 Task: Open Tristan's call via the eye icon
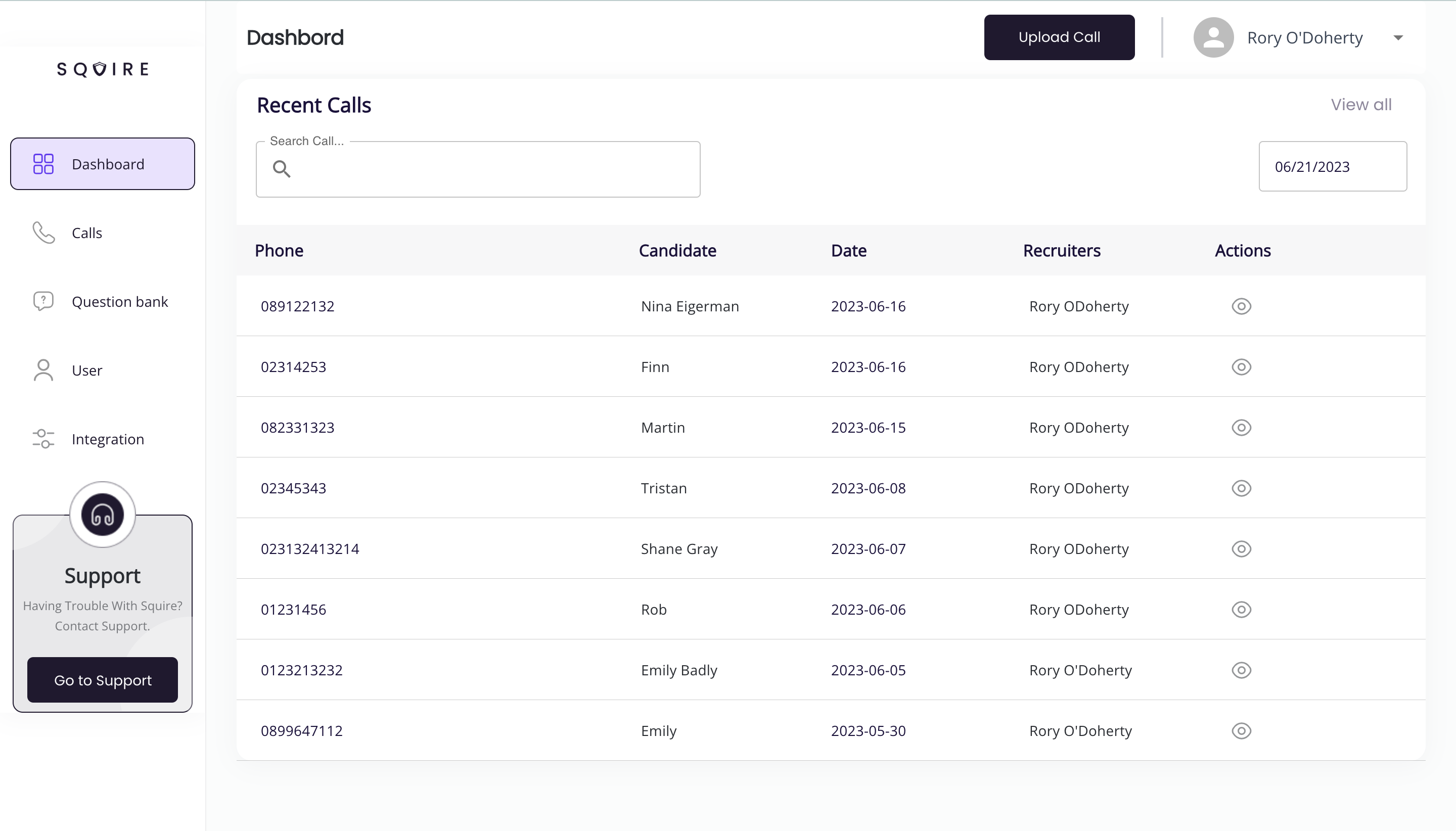(x=1241, y=488)
